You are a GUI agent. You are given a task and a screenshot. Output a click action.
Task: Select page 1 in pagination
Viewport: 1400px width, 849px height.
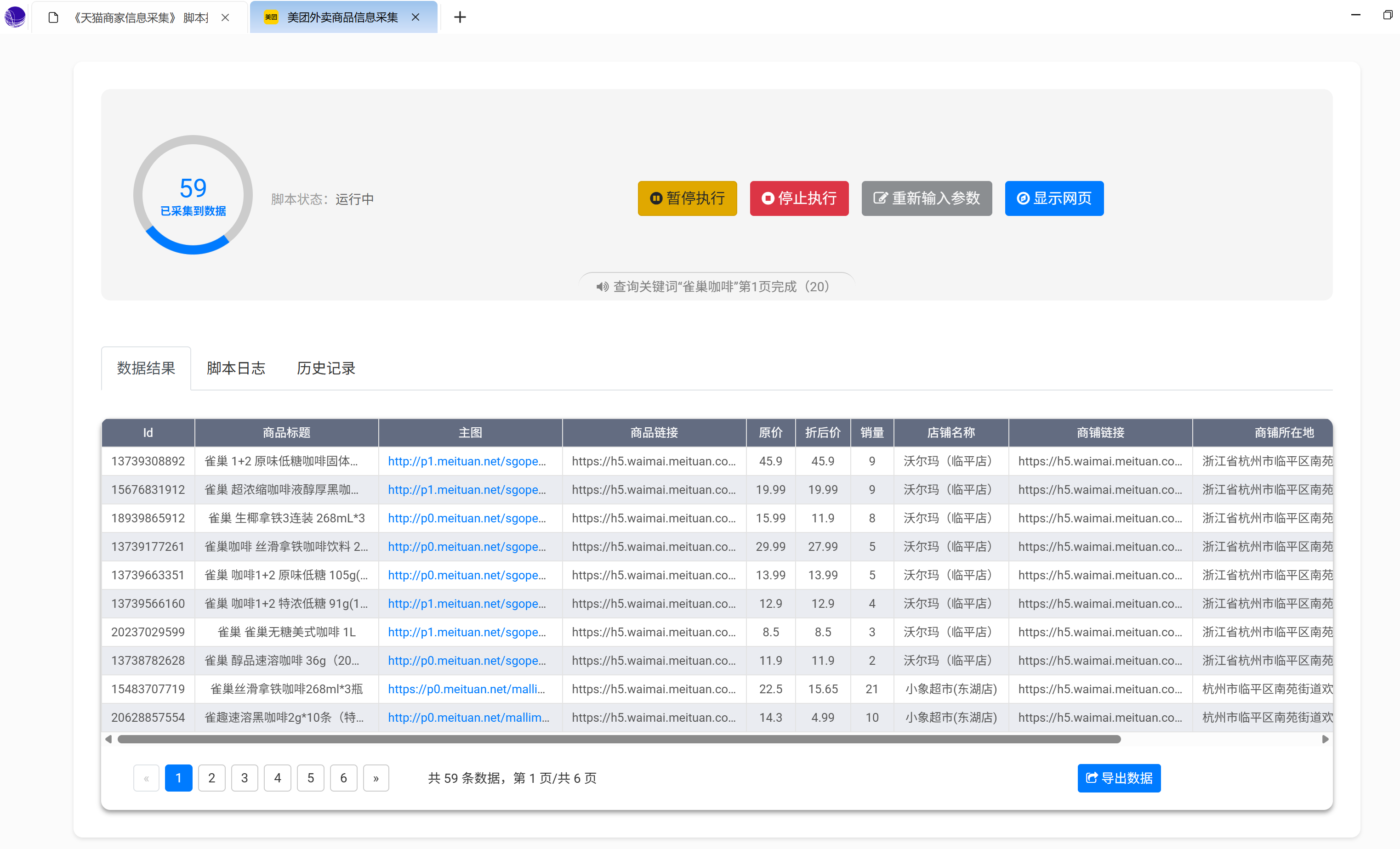(x=178, y=778)
